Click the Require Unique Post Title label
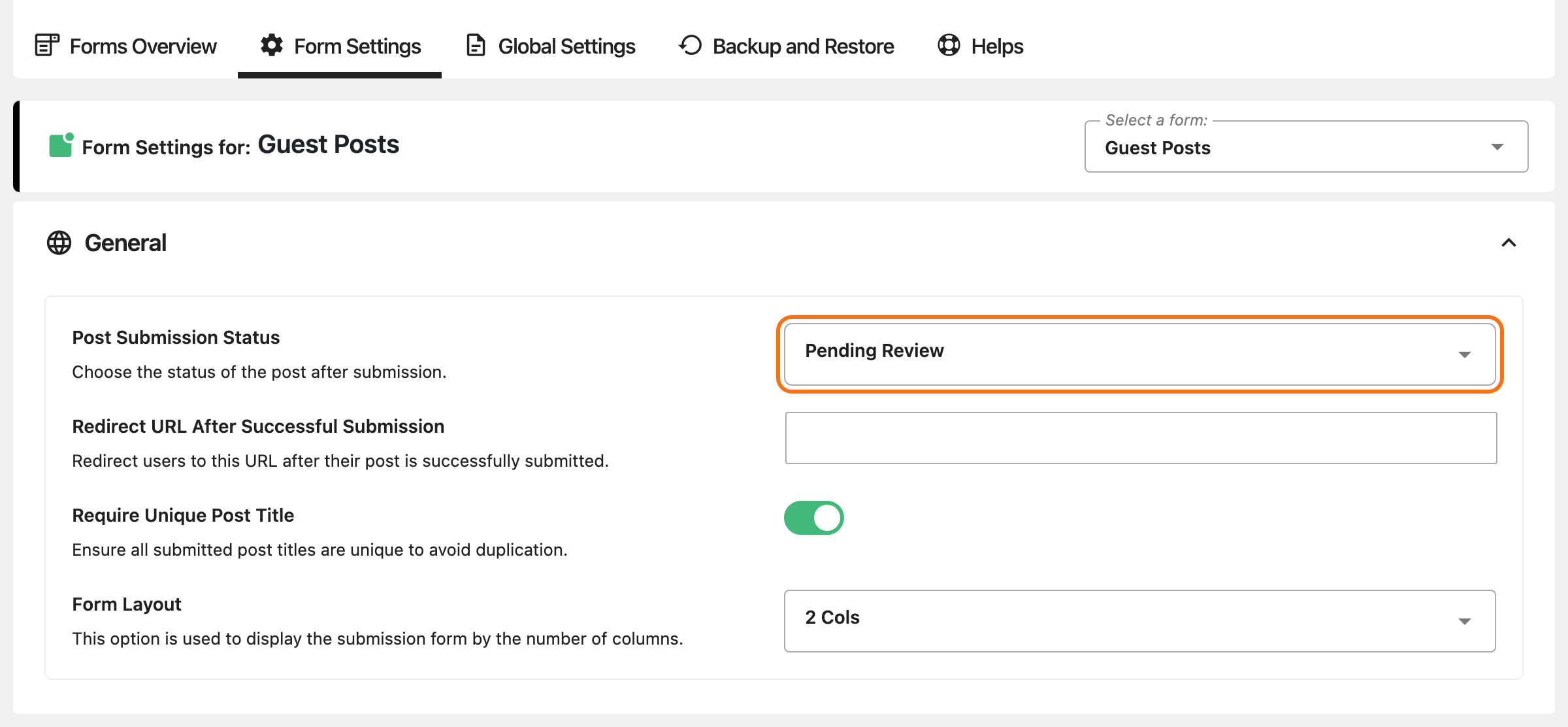This screenshot has width=1568, height=727. 183,515
